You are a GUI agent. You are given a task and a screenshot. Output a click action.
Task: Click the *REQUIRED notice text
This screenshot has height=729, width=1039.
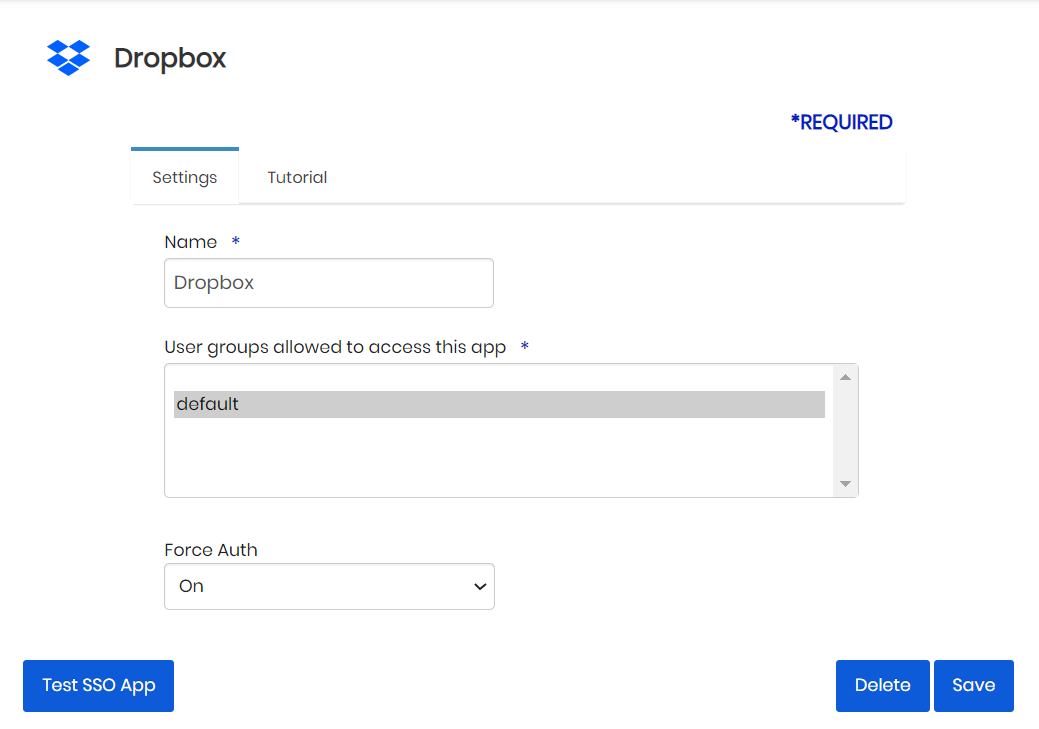(841, 122)
